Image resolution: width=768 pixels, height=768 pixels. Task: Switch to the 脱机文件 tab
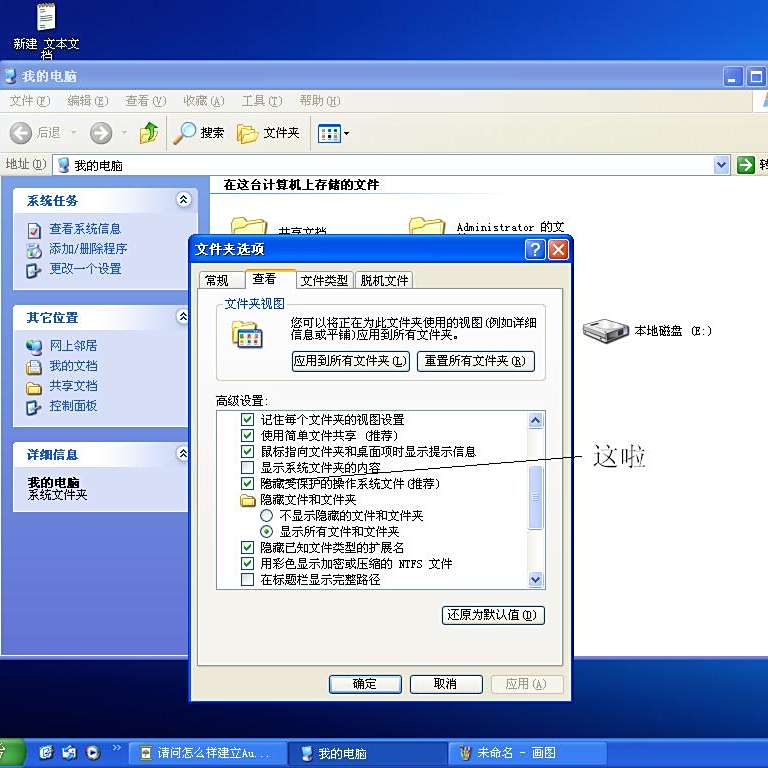[384, 281]
